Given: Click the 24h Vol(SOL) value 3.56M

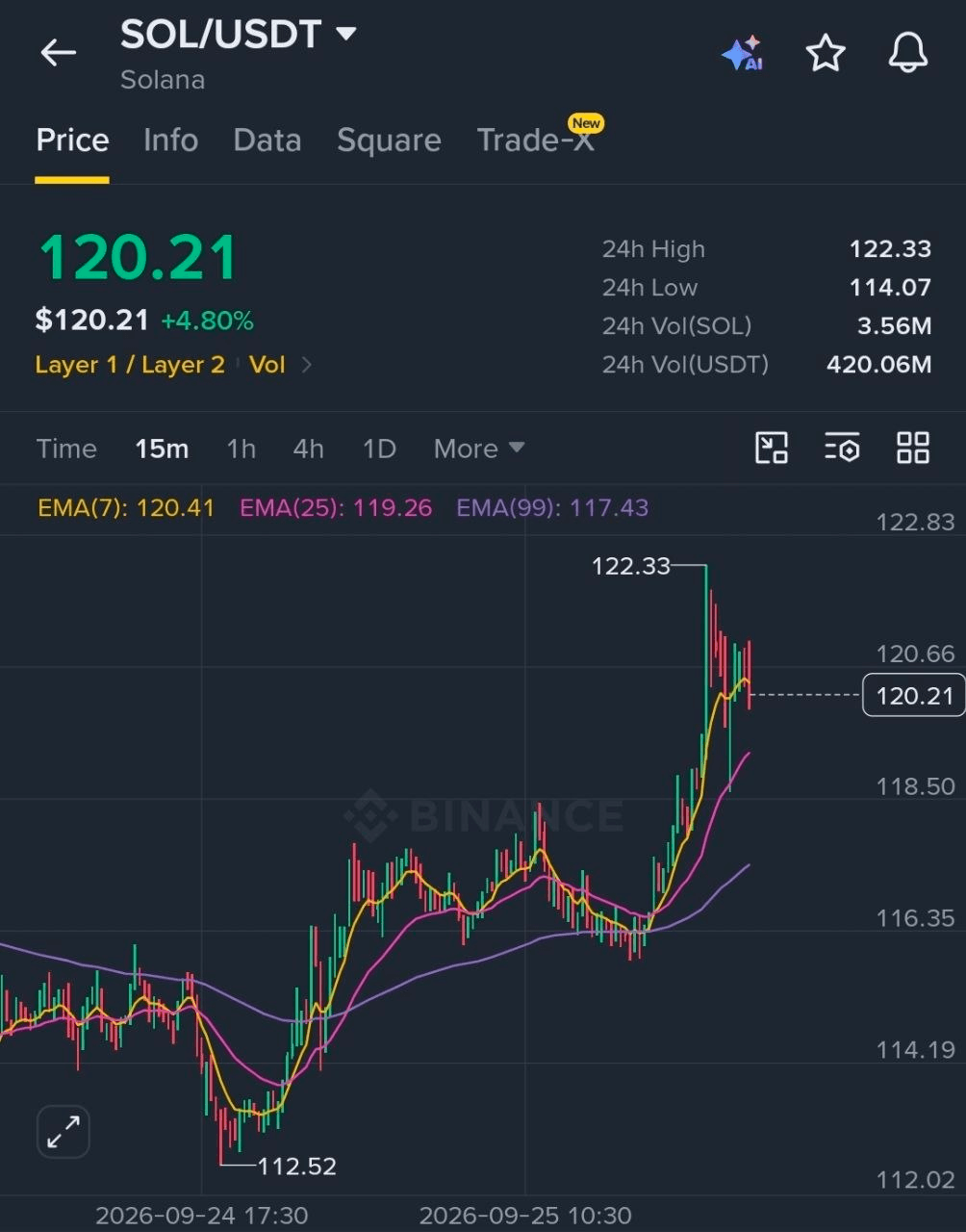Looking at the screenshot, I should click(x=895, y=326).
